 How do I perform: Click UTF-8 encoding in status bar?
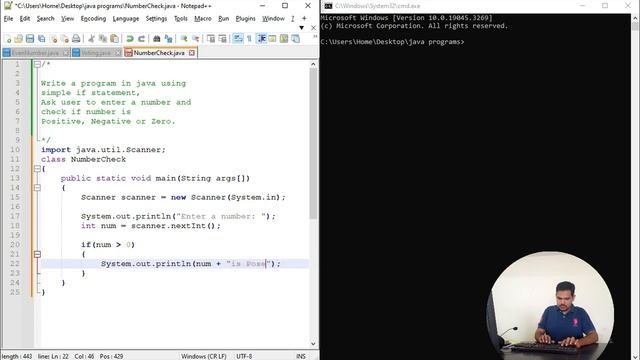click(x=244, y=356)
